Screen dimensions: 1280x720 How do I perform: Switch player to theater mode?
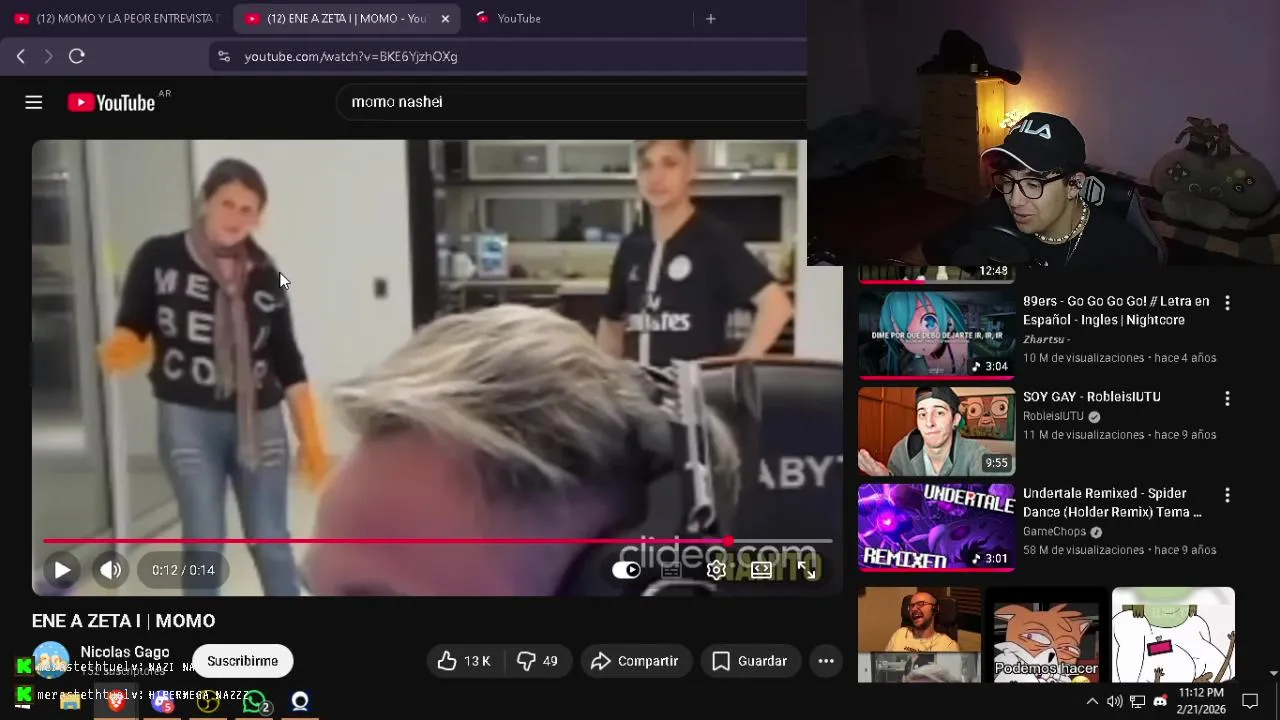pyautogui.click(x=762, y=570)
